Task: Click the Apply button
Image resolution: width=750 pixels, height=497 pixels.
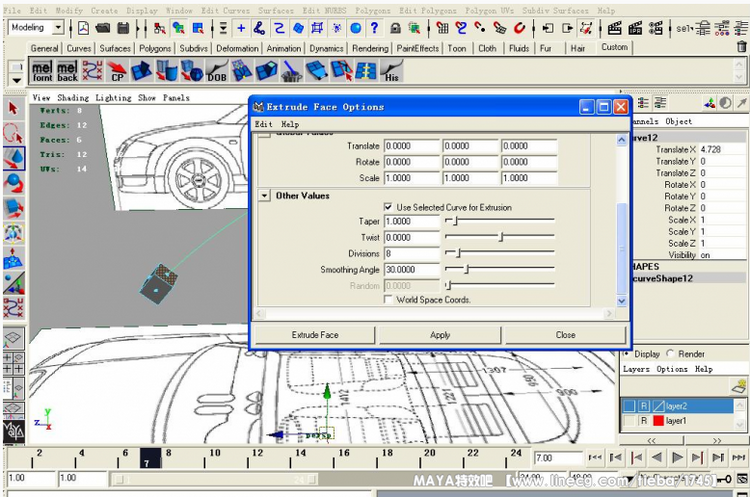Action: (440, 335)
